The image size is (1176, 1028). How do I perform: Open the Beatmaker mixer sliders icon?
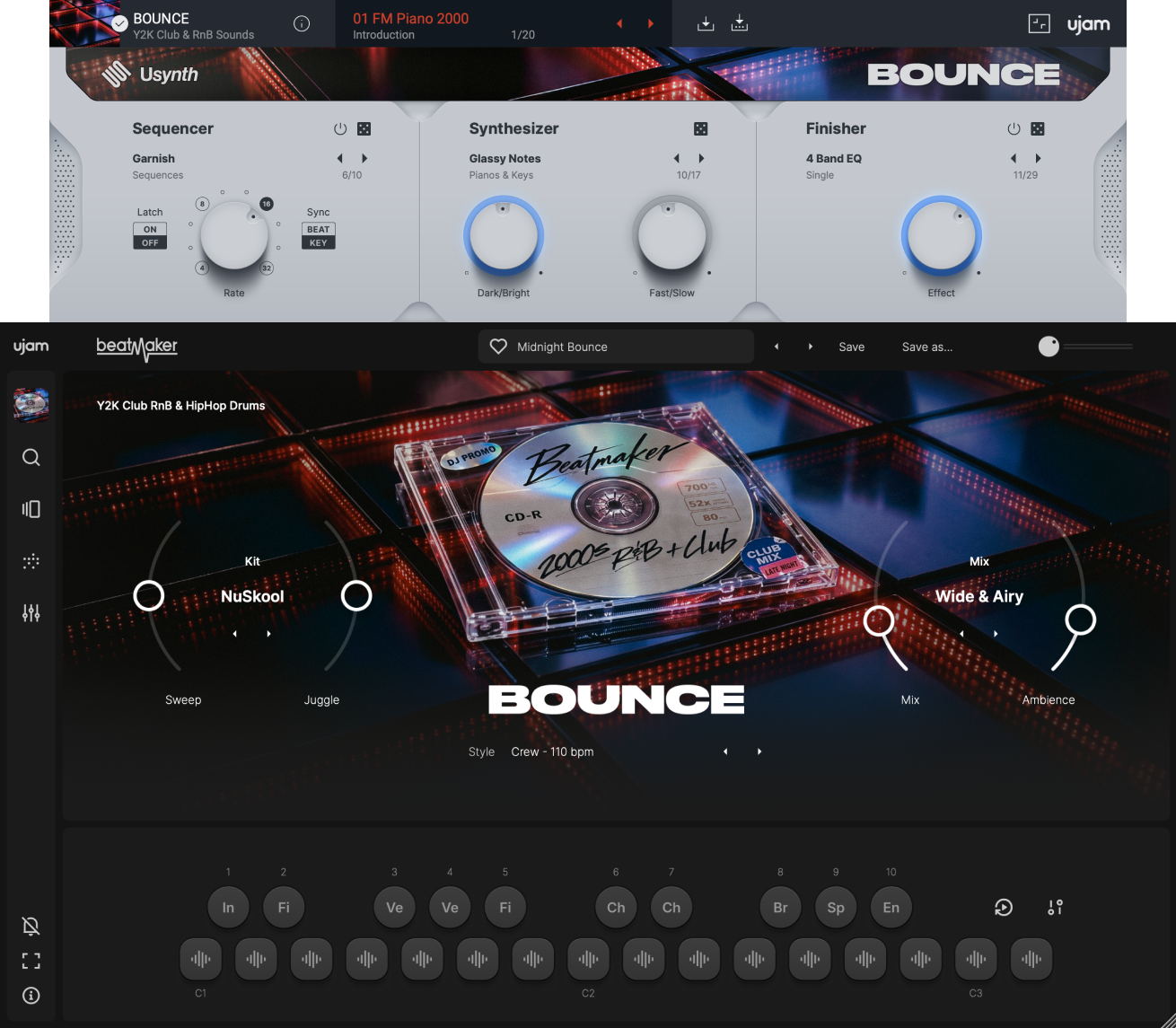31,613
